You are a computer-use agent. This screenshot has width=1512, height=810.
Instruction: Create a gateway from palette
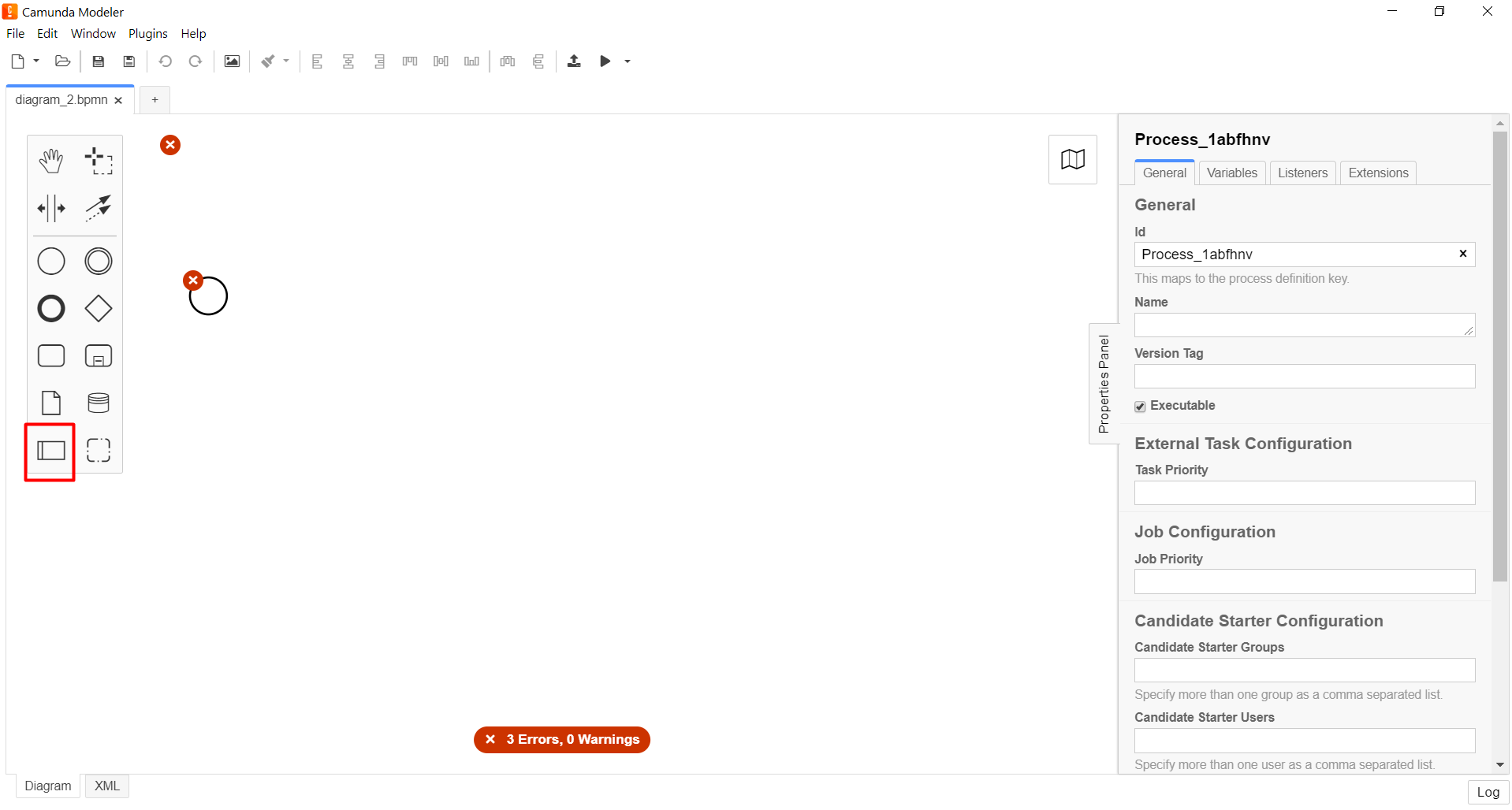[99, 309]
